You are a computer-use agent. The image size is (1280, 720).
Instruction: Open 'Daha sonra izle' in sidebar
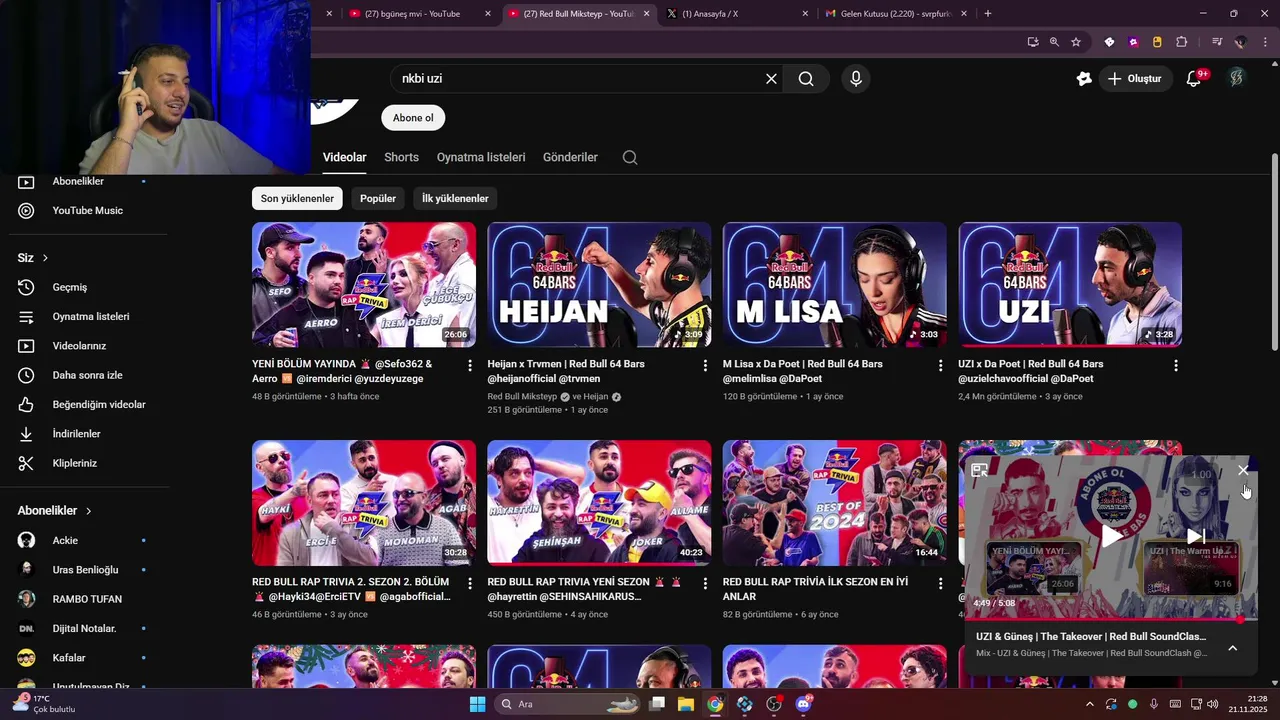tap(88, 375)
